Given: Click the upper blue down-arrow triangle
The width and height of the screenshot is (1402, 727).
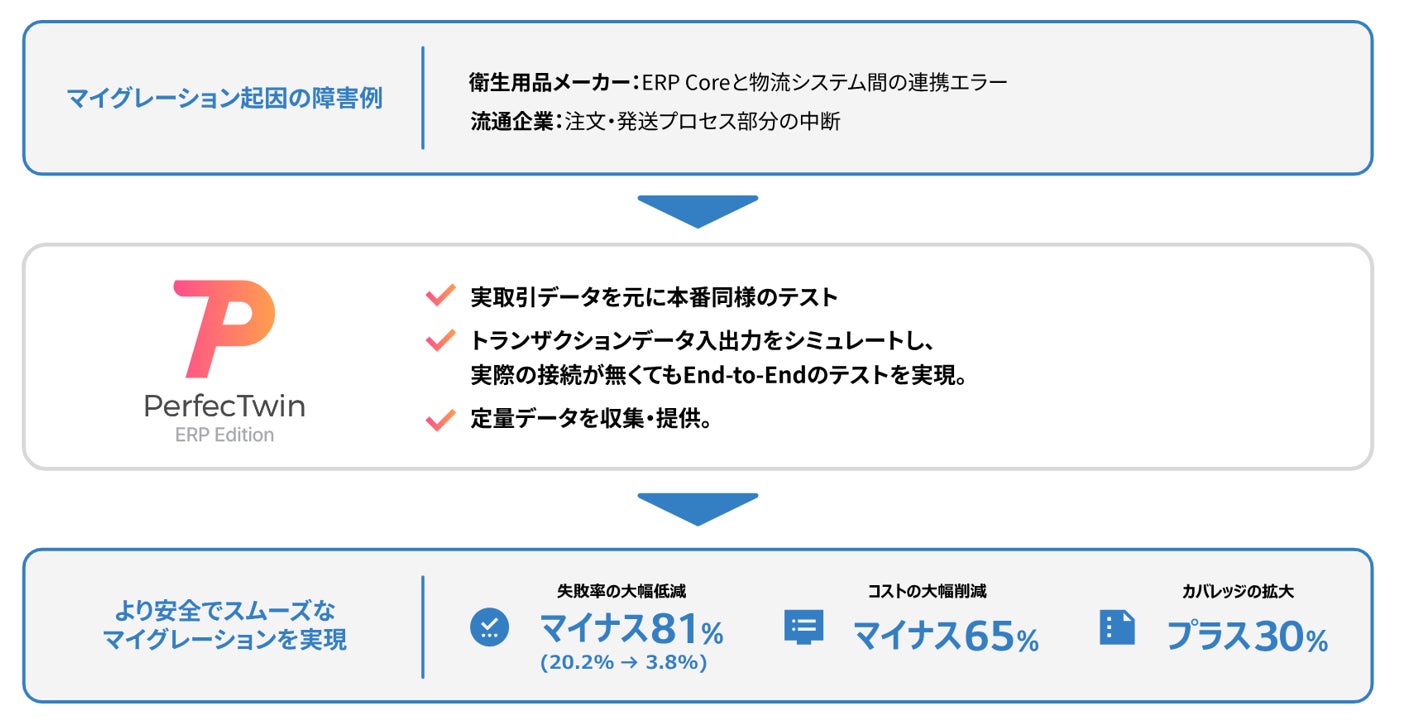Looking at the screenshot, I should tap(697, 210).
